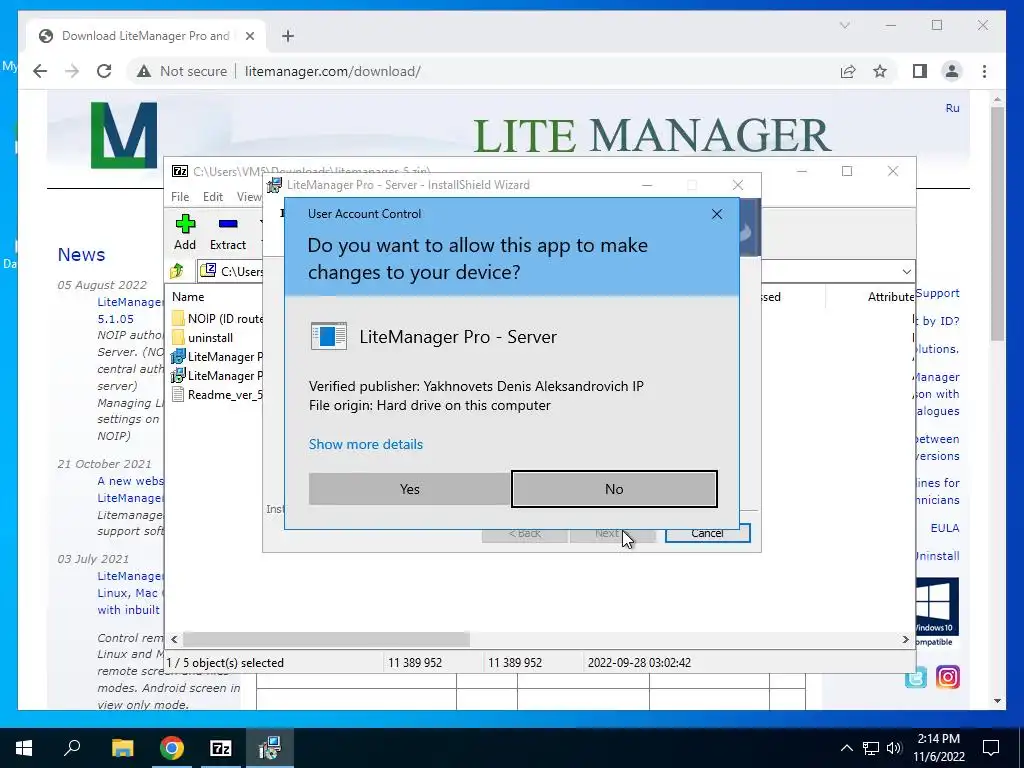Open Show more details link

366,444
